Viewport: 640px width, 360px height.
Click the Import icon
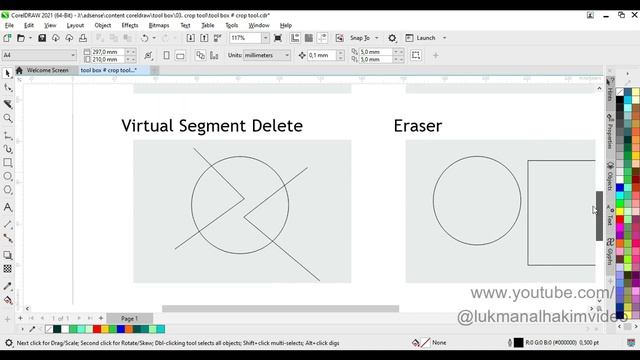190,38
